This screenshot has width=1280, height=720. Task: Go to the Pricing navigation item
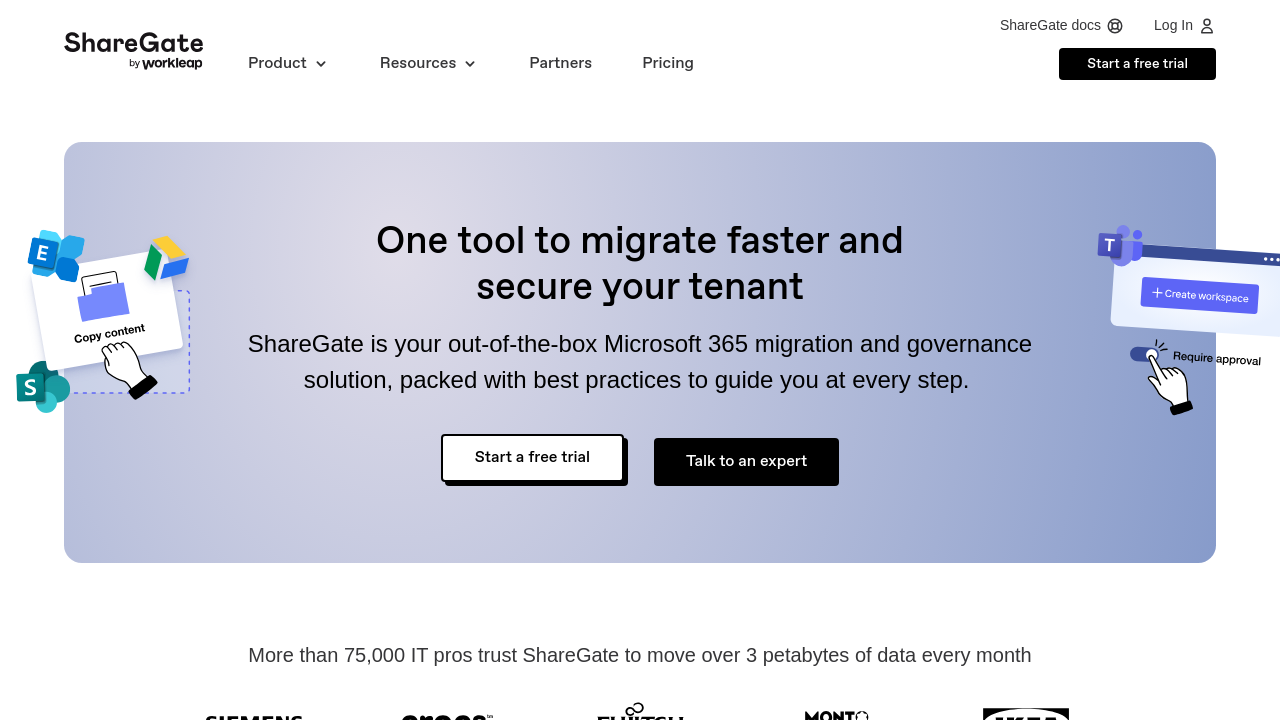click(x=668, y=63)
